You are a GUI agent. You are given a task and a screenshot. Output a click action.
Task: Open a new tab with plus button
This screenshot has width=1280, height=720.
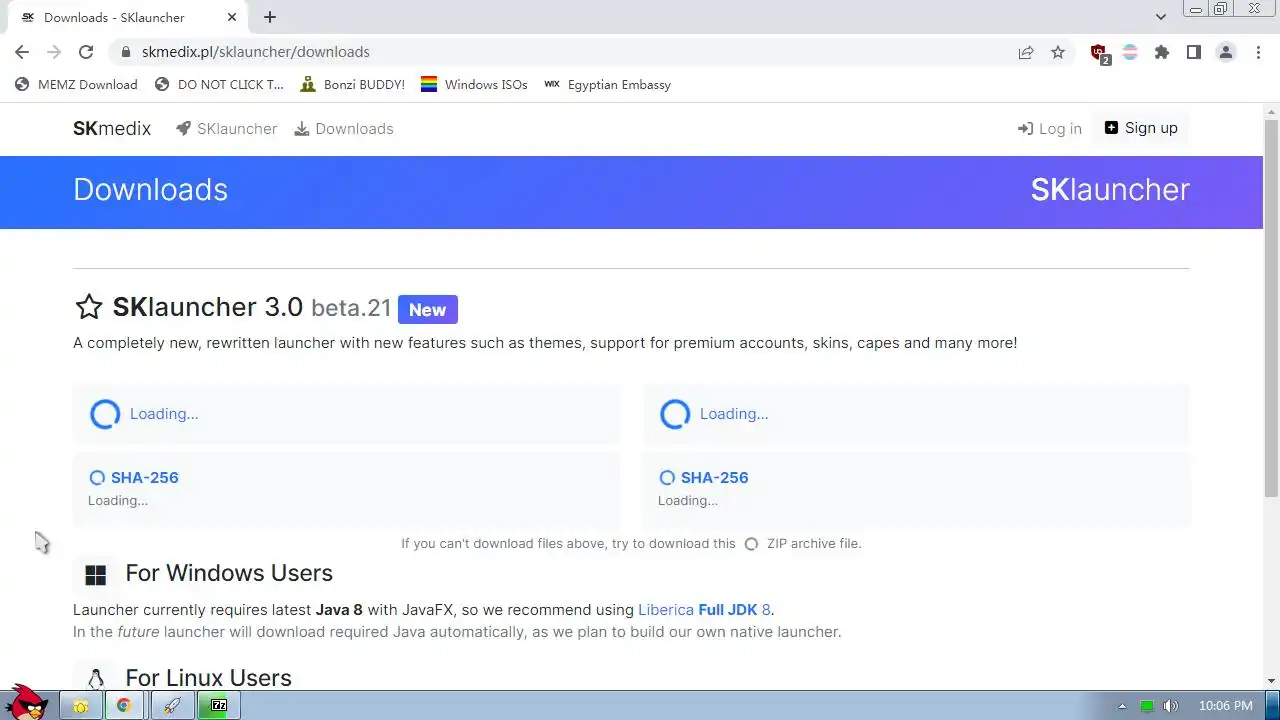pos(270,17)
